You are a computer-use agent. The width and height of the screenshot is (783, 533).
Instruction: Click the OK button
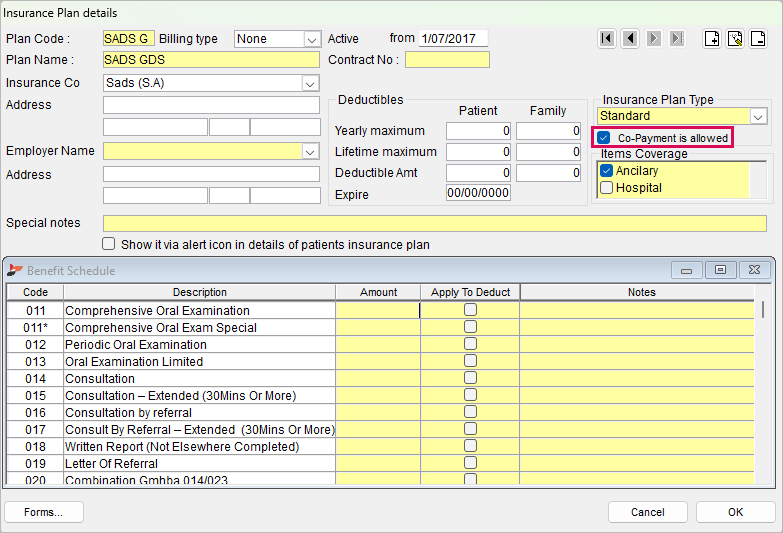tap(735, 512)
